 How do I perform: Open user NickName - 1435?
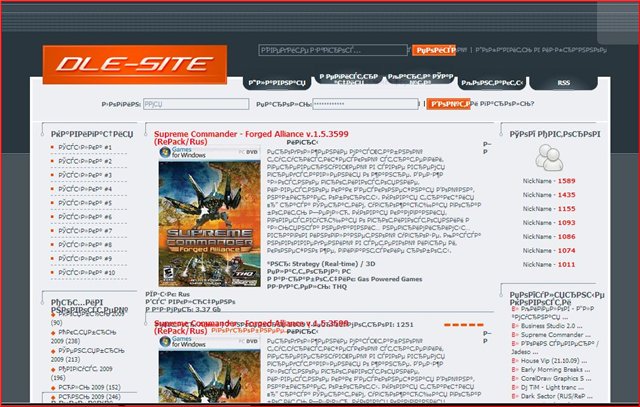[549, 195]
